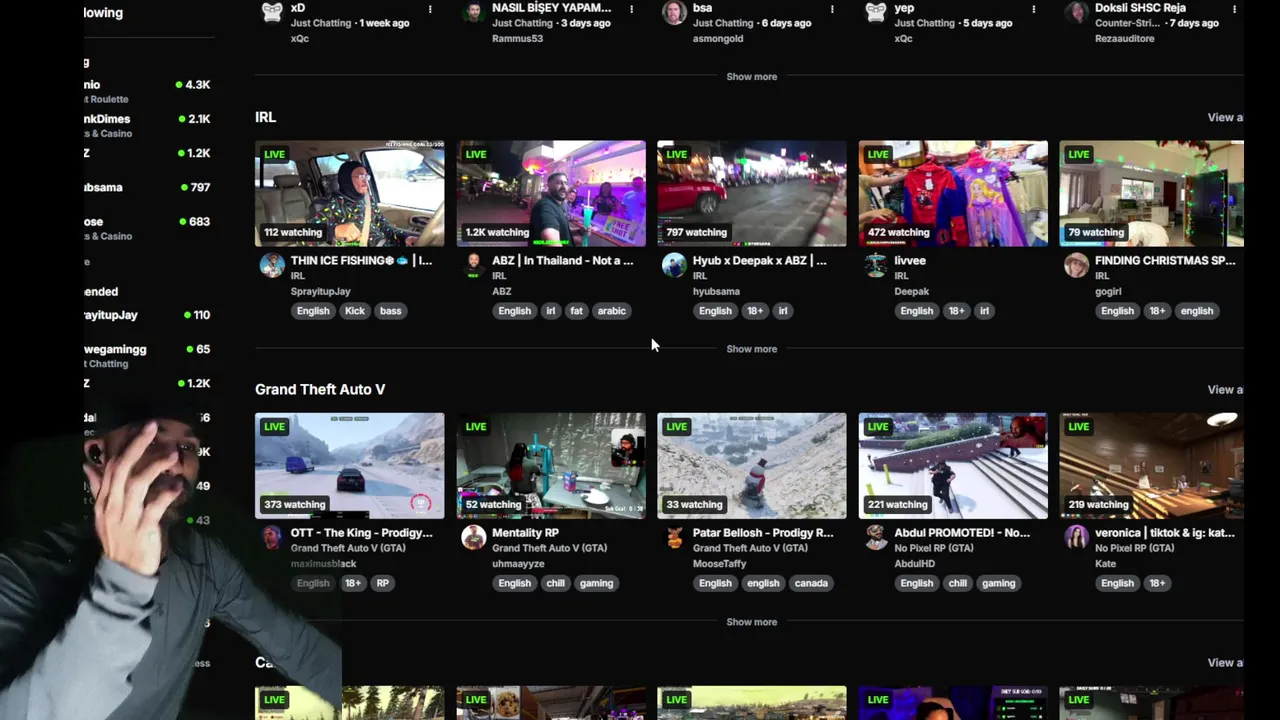Expand Show more below Grand Theft Auto V row
This screenshot has width=1280, height=720.
click(x=751, y=622)
